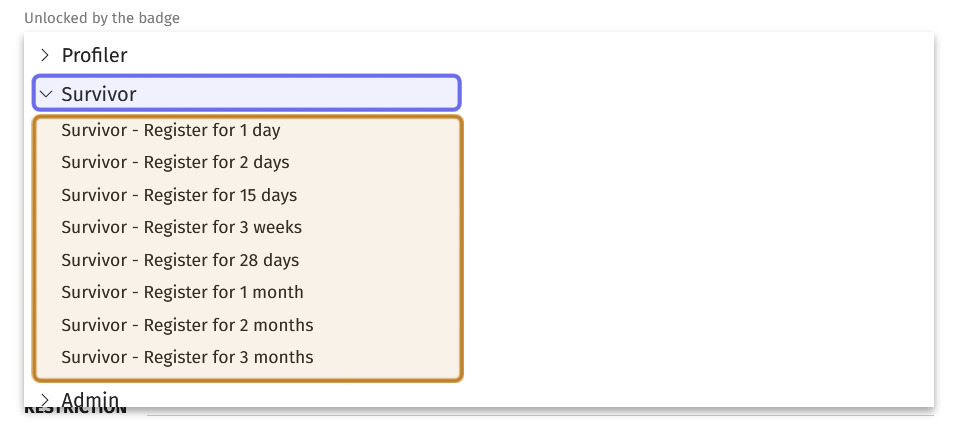The image size is (953, 432).
Task: Choose Survivor - Register for 2 months option
Action: pos(187,325)
